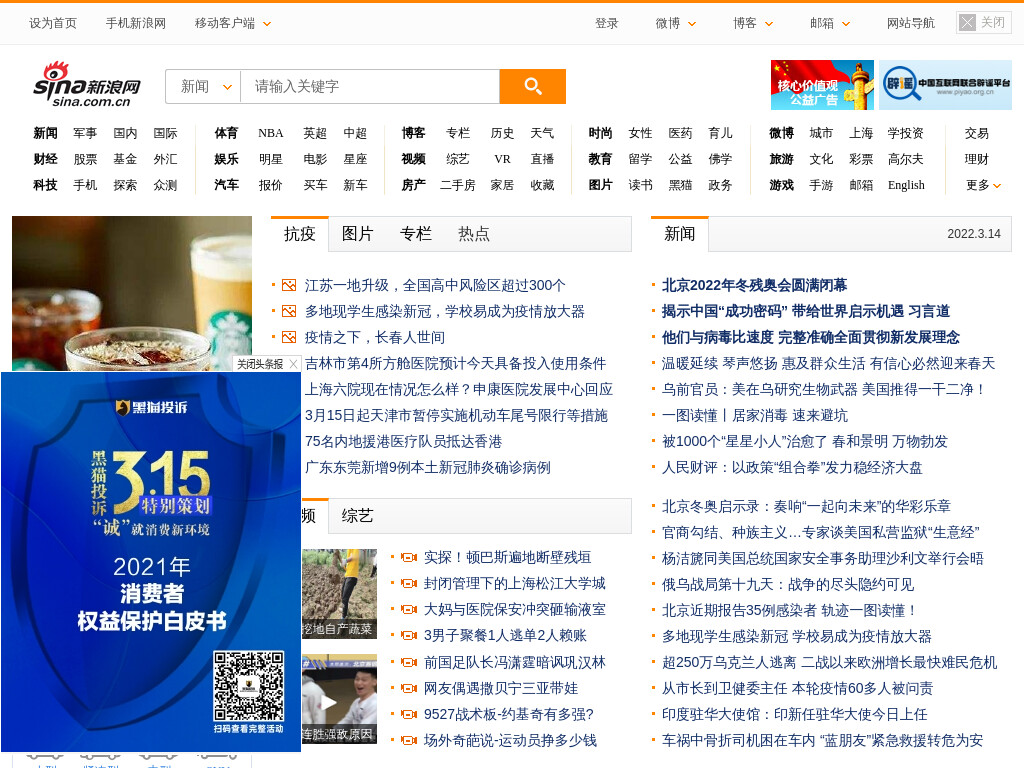Image resolution: width=1024 pixels, height=768 pixels.
Task: Expand the 更多 navigation menu
Action: 984,185
